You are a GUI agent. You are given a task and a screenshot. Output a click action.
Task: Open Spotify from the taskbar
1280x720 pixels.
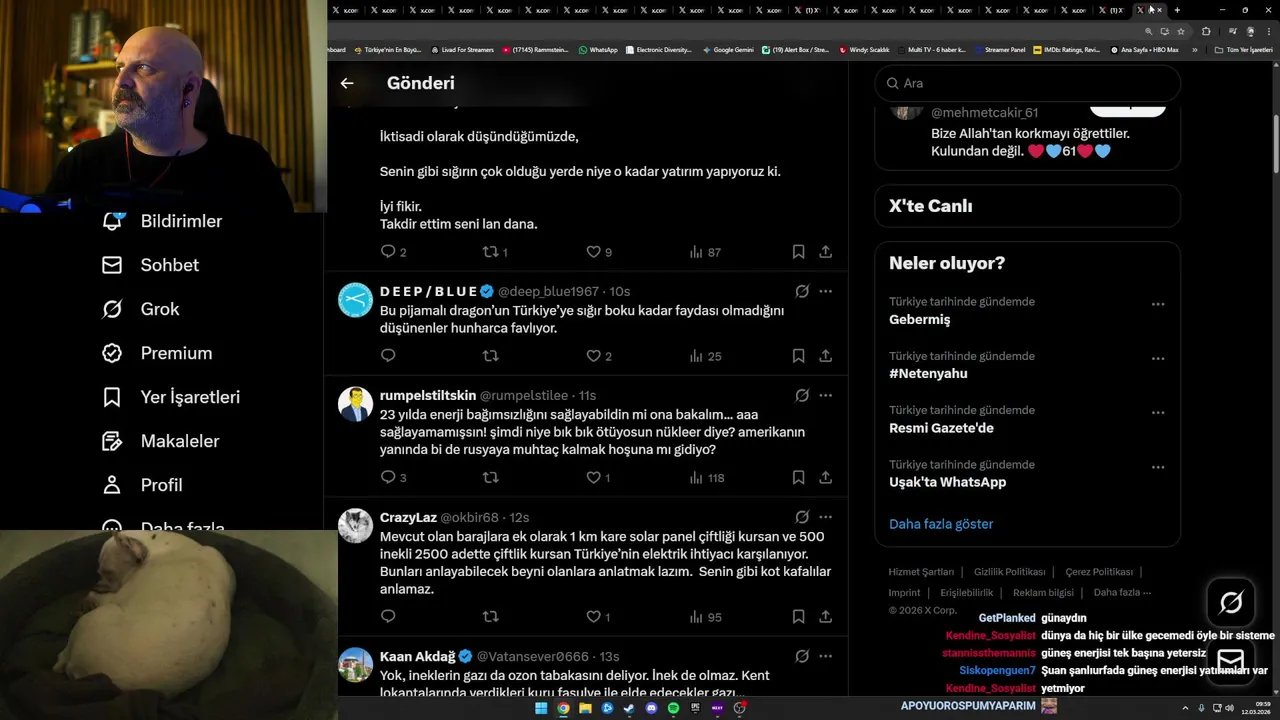pyautogui.click(x=673, y=708)
